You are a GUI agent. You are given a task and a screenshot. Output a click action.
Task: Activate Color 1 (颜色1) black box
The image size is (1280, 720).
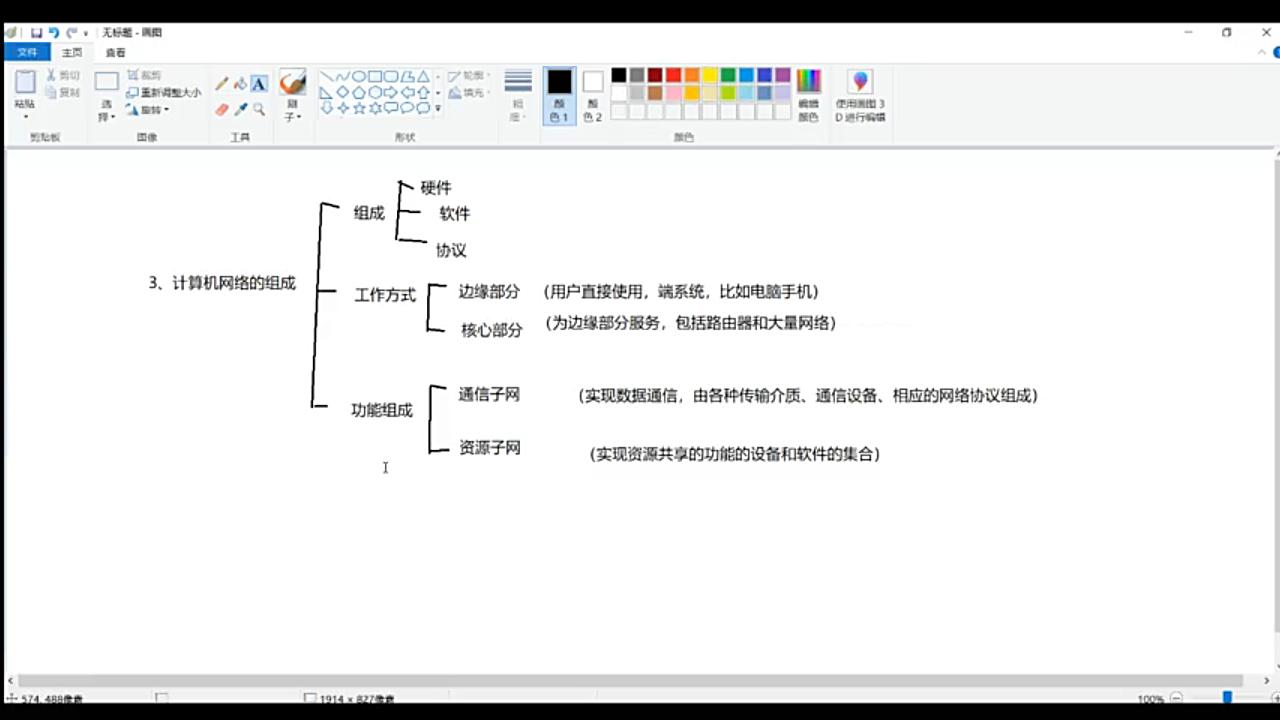point(559,96)
